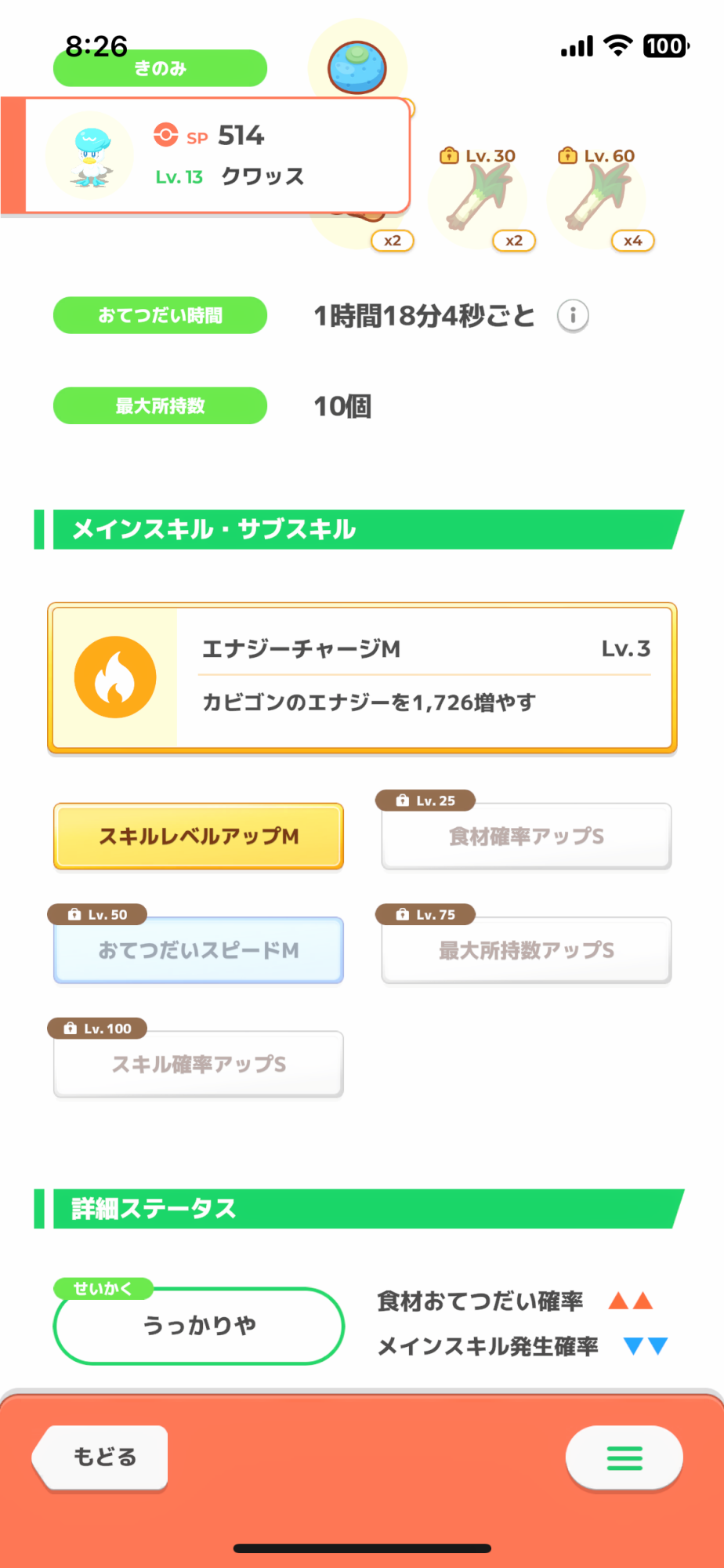The image size is (724, 1568).
Task: Tap the 最大所持数 green label
Action: coord(160,406)
